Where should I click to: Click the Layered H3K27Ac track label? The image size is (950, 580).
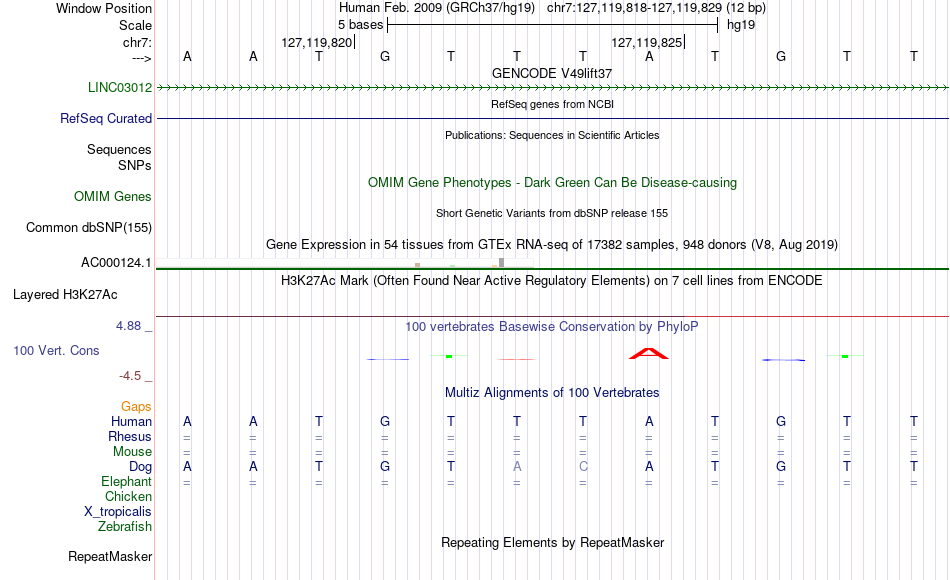coord(65,295)
